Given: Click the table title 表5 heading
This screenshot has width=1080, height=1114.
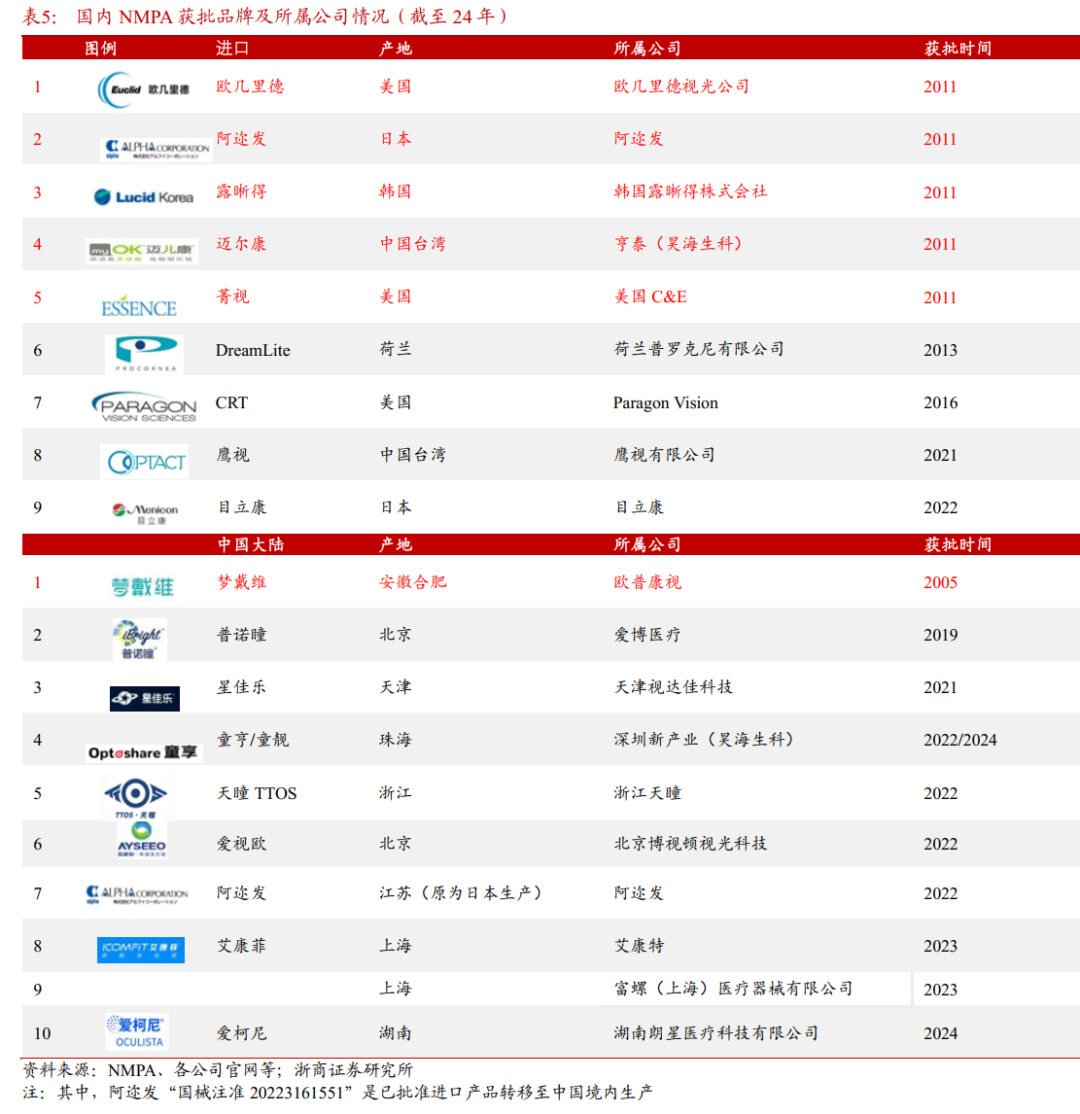Looking at the screenshot, I should click(x=265, y=16).
